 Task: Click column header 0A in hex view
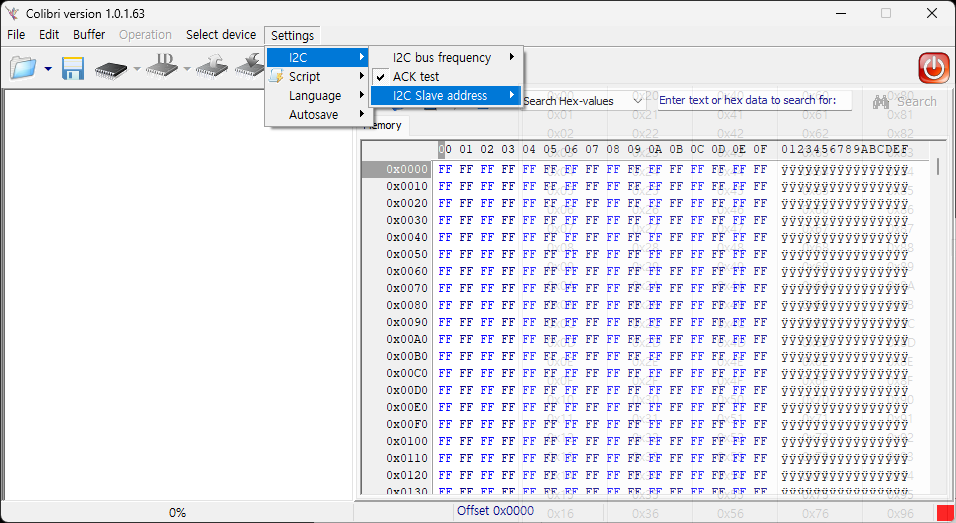pos(655,149)
